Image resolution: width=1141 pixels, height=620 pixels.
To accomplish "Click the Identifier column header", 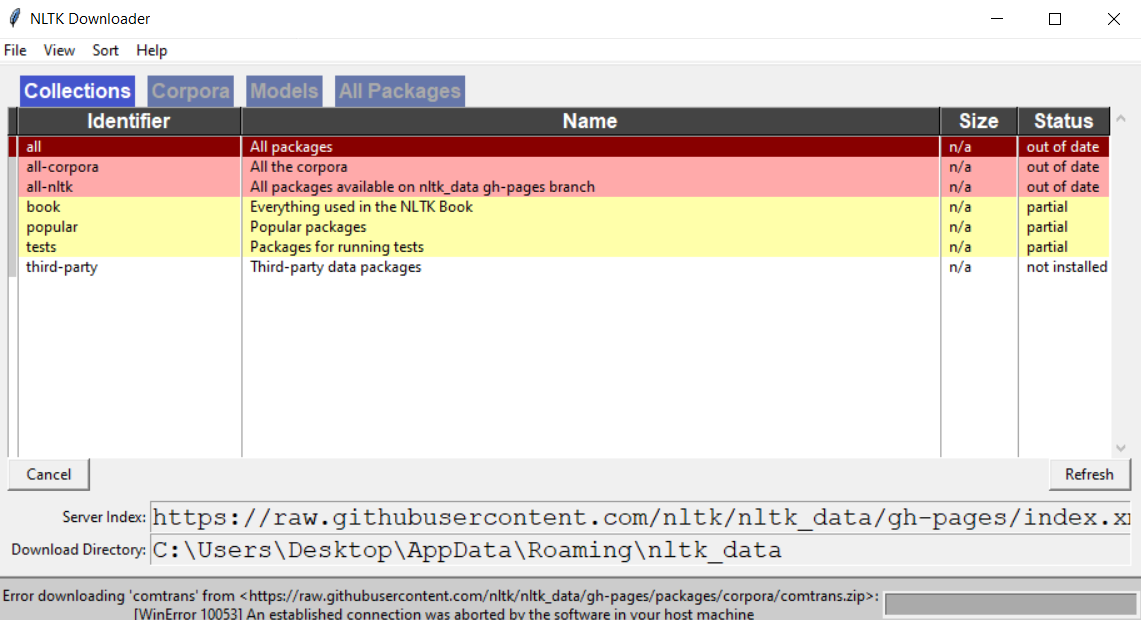I will point(128,120).
